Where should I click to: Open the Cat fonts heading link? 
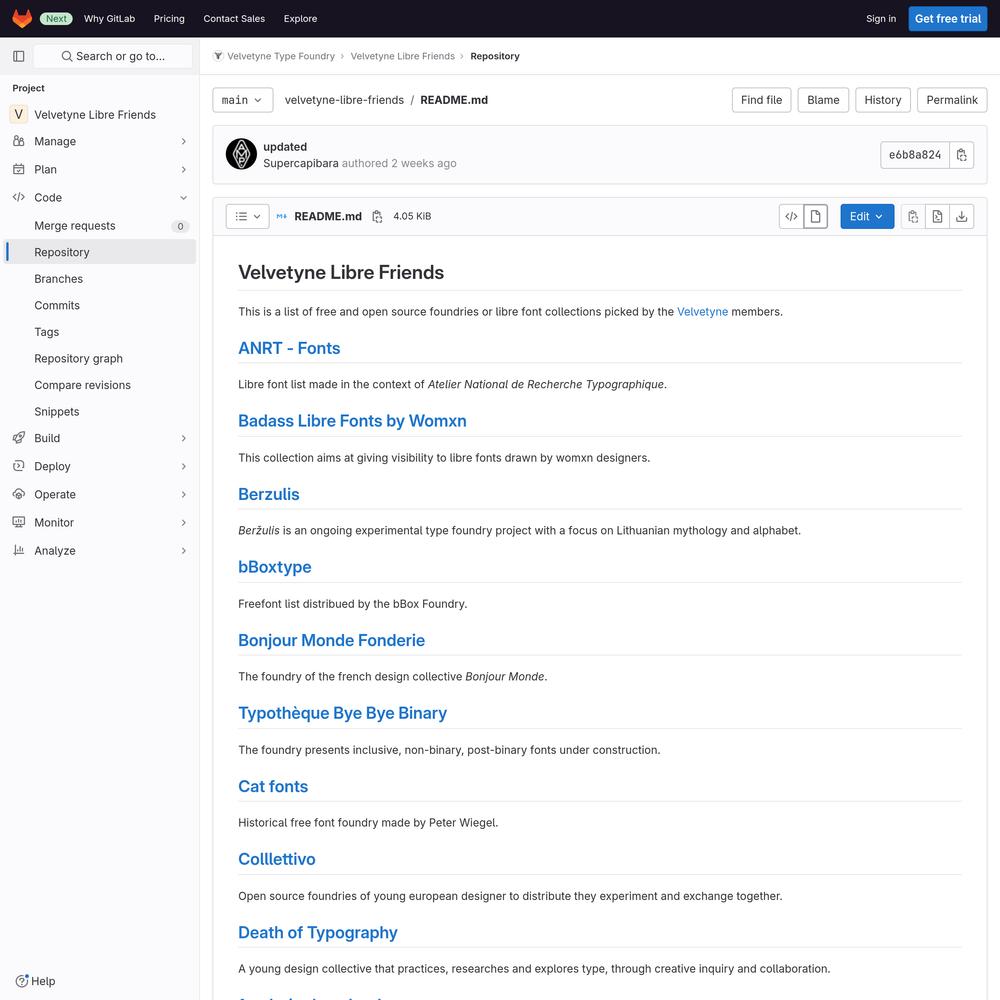tap(273, 786)
